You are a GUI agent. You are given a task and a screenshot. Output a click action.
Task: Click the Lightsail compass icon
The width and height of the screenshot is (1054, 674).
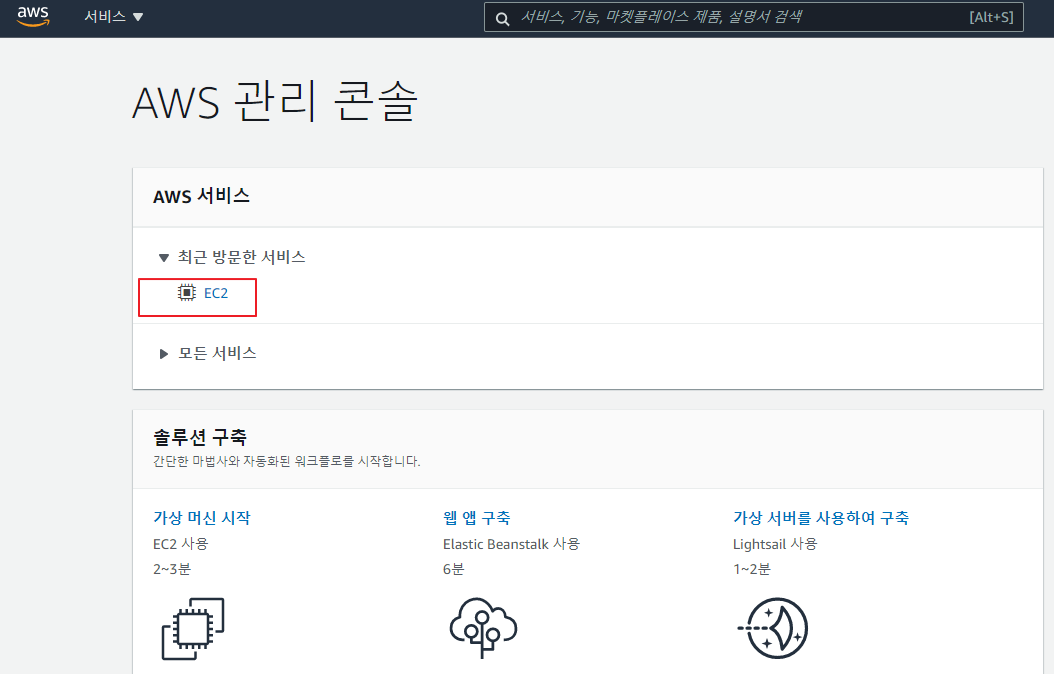(x=773, y=628)
